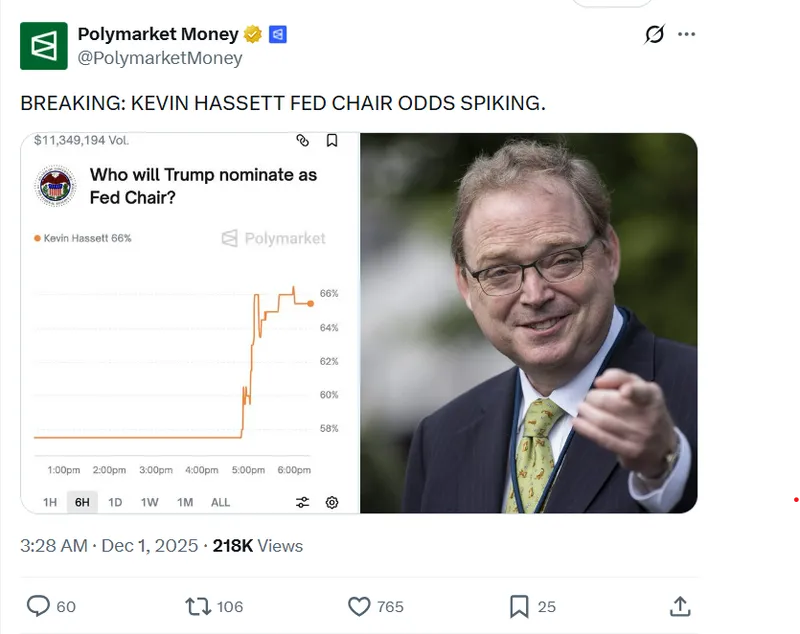The image size is (800, 634).
Task: Bookmark the post with the bookmark icon
Action: pyautogui.click(x=518, y=606)
